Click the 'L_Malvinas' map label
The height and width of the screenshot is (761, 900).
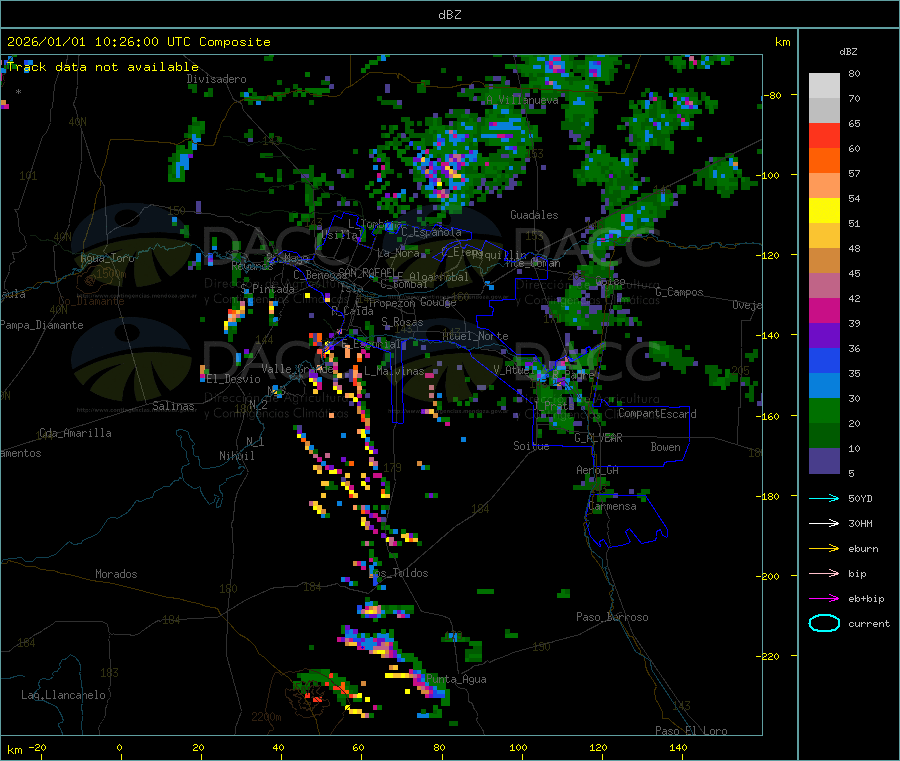click(x=394, y=371)
